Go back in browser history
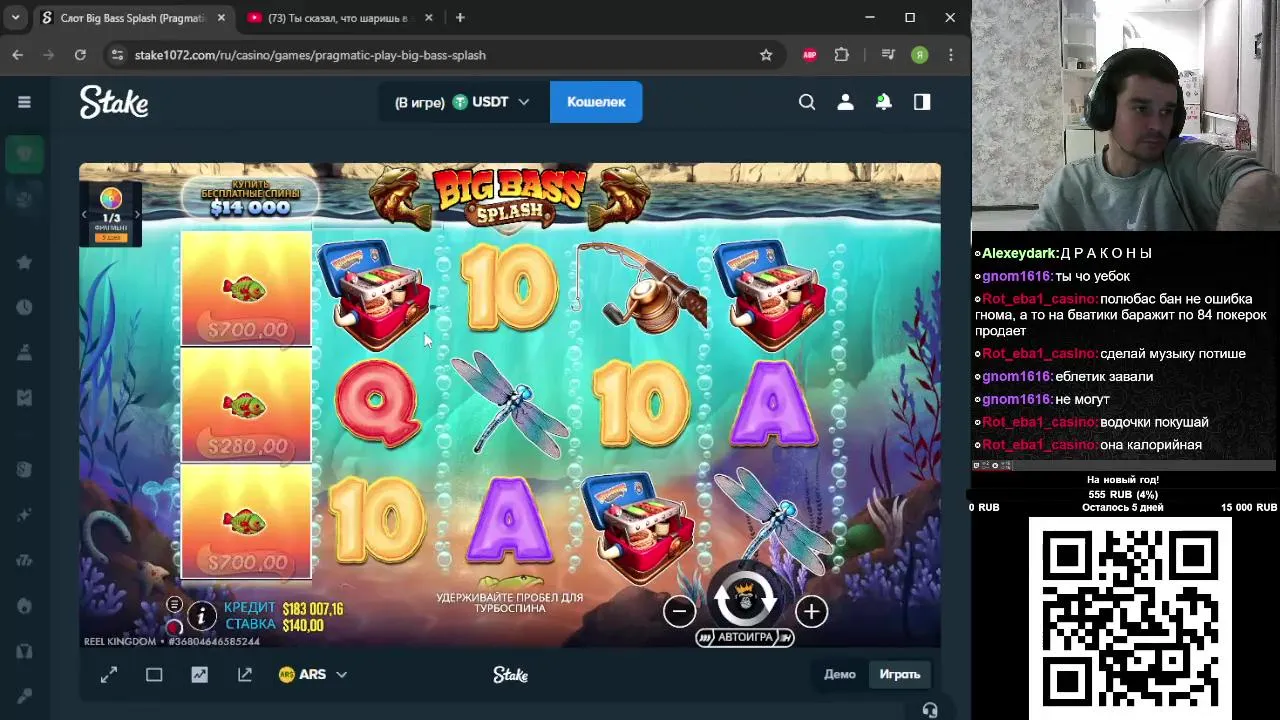This screenshot has width=1280, height=720. (x=18, y=55)
